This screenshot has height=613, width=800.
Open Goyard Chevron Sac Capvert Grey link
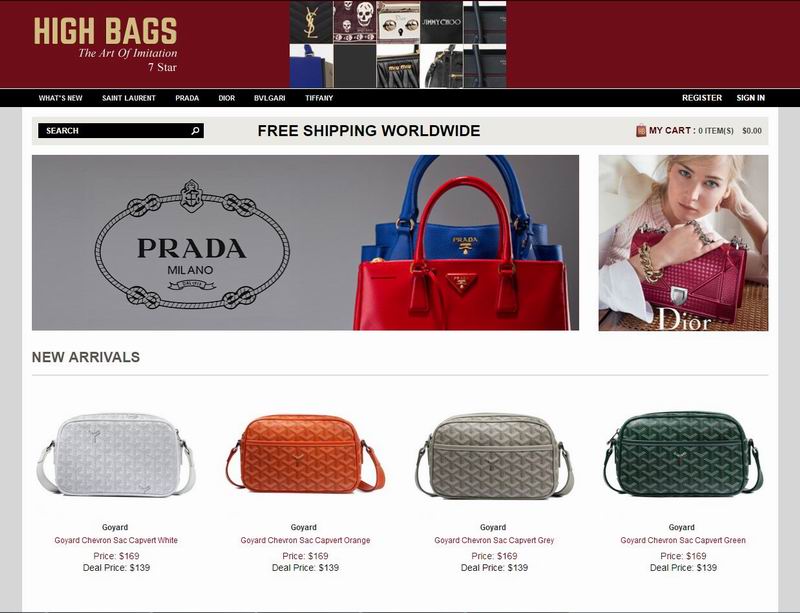pyautogui.click(x=494, y=540)
